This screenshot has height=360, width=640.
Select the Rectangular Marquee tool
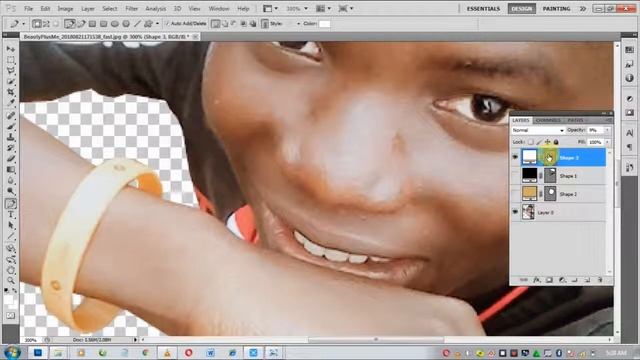click(11, 60)
